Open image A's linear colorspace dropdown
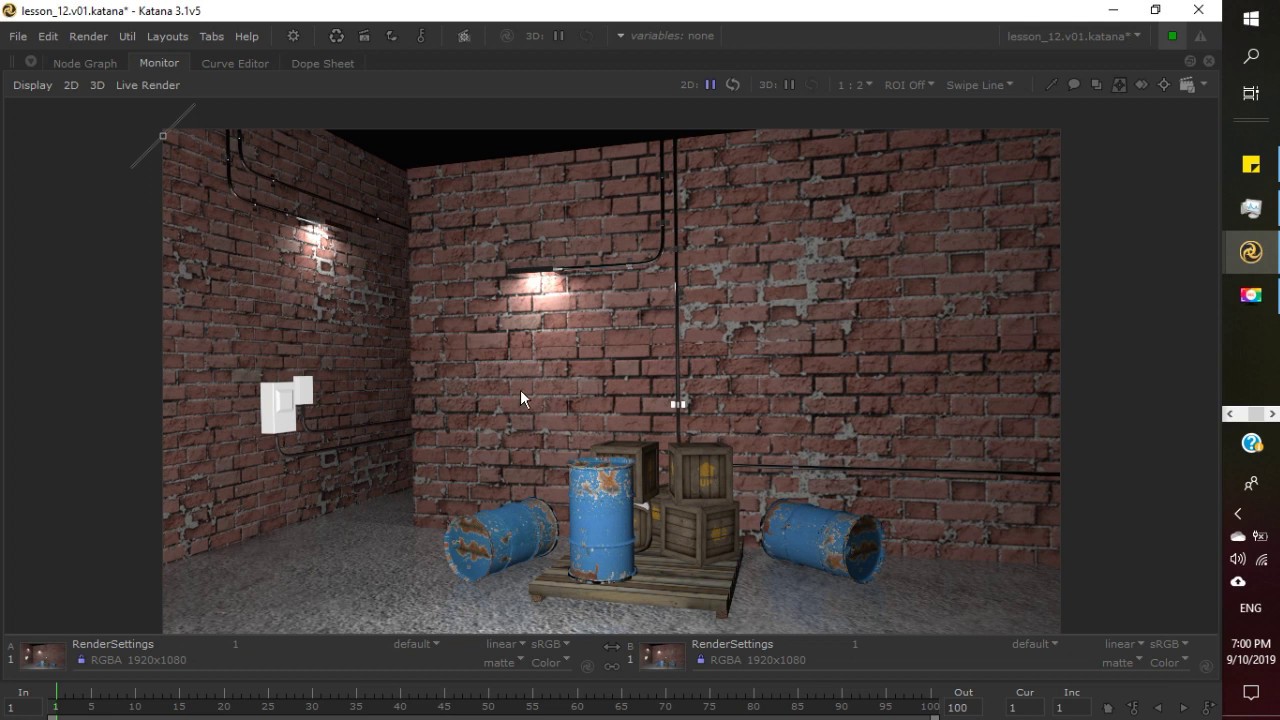1280x720 pixels. (x=505, y=644)
